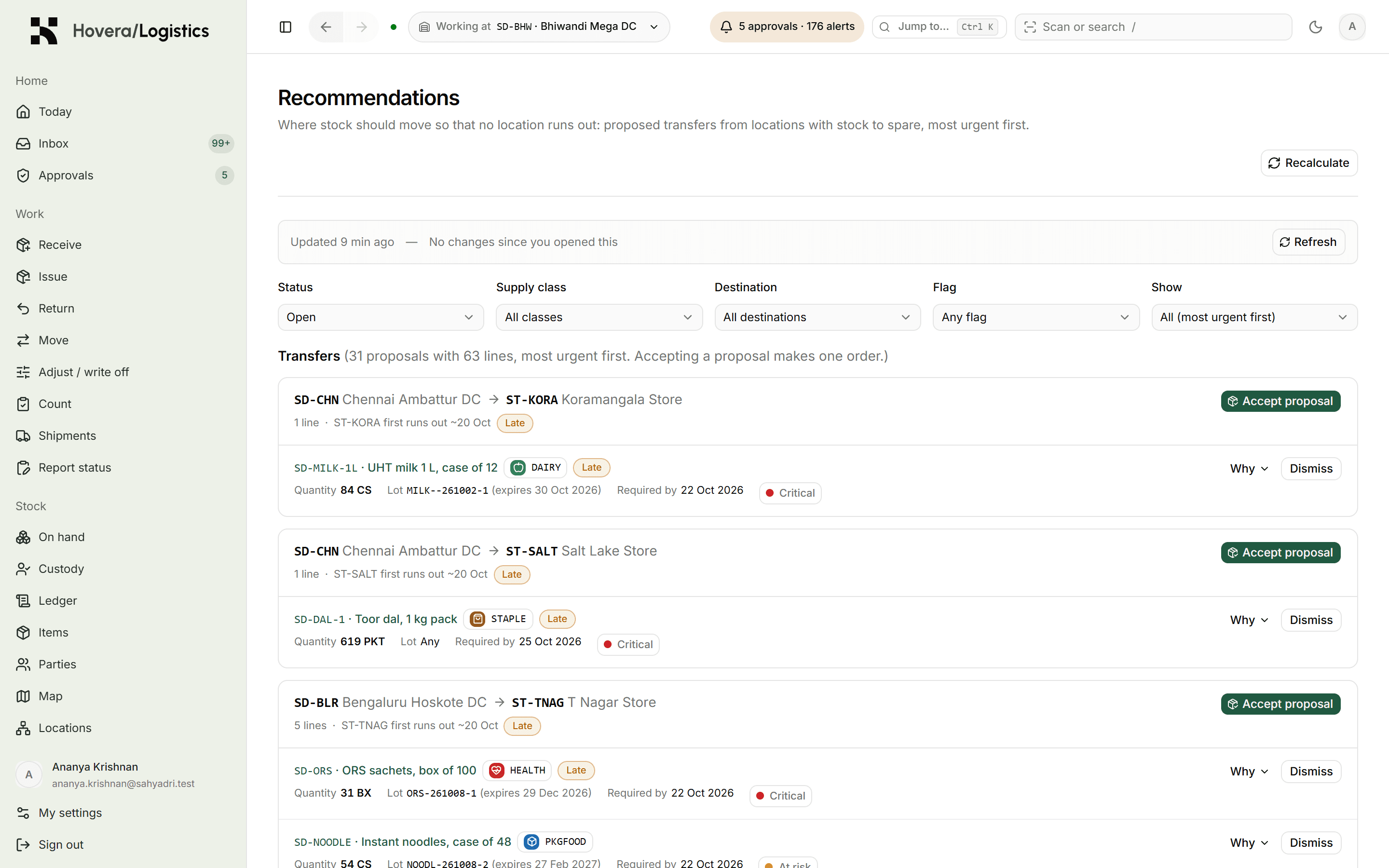Click the Hovera Logistics logo
The image size is (1389, 868).
(120, 30)
